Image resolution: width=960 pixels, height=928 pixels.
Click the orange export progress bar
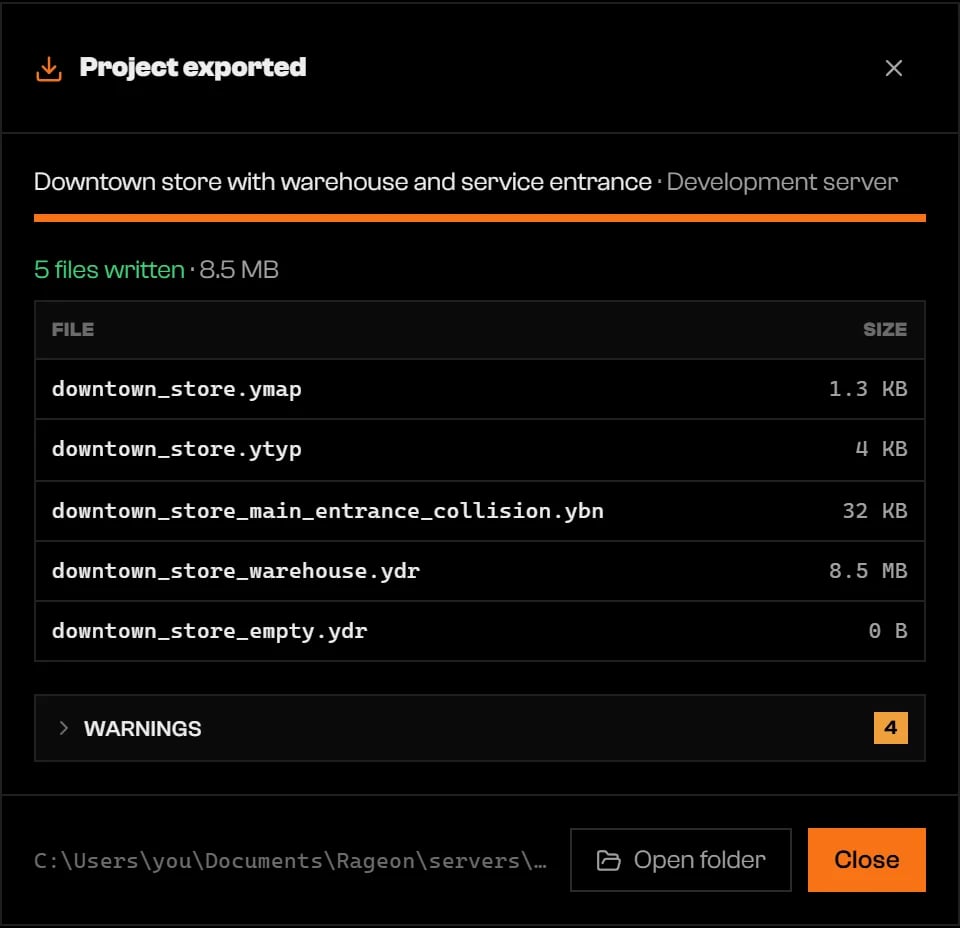click(479, 218)
